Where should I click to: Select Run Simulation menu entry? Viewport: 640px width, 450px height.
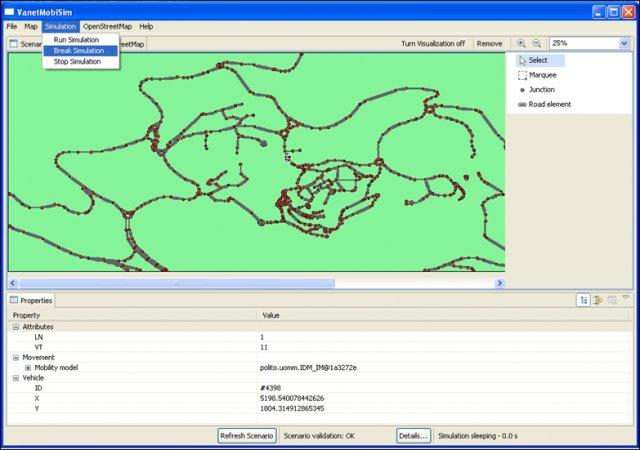pos(76,39)
